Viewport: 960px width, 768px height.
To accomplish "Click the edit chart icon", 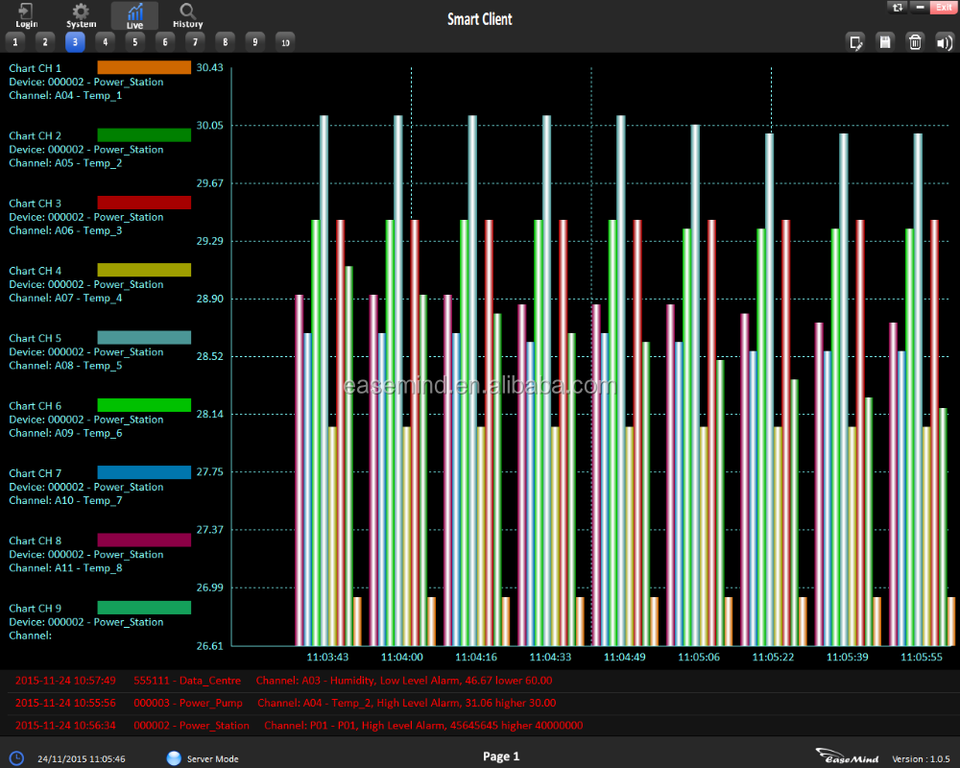I will pyautogui.click(x=856, y=41).
